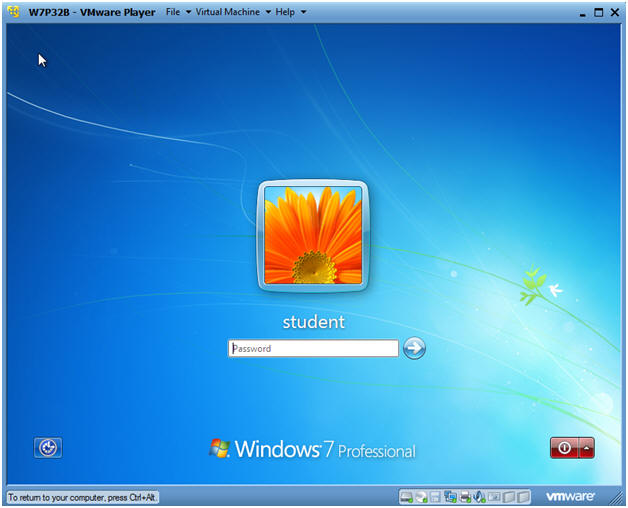Click the window resize grip corner
Image resolution: width=628 pixels, height=508 pixels.
pos(616,498)
